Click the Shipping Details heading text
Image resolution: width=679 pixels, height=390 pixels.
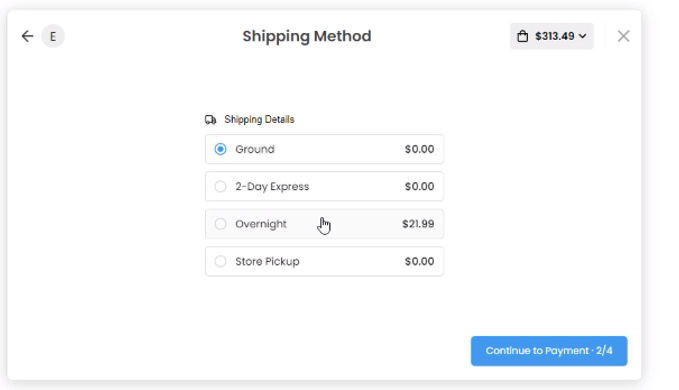(259, 119)
